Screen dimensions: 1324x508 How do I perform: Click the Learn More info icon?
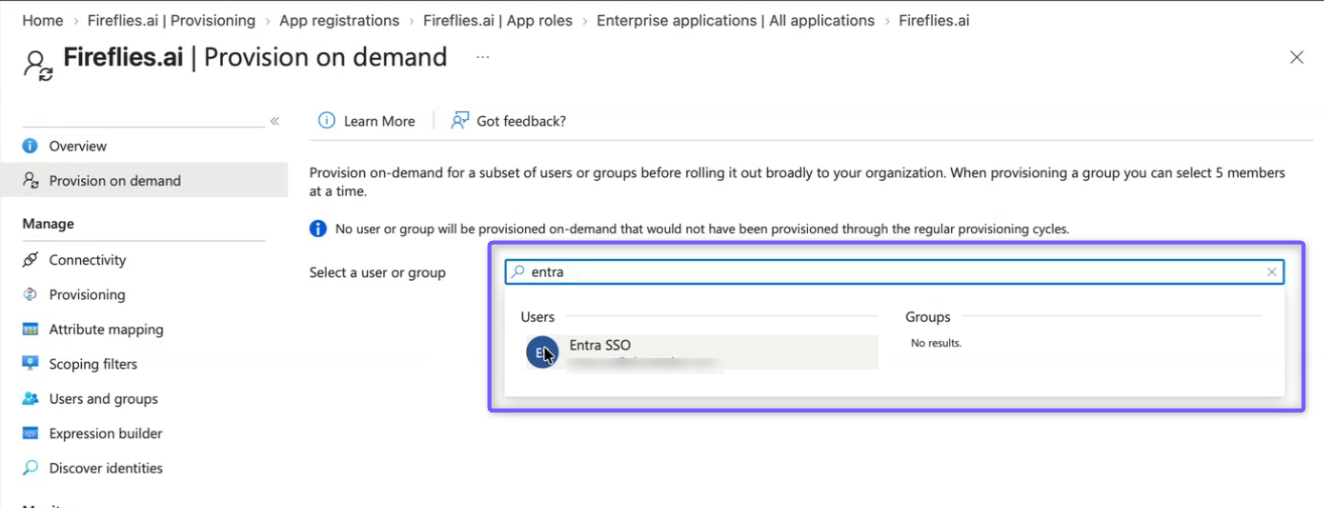(x=326, y=121)
